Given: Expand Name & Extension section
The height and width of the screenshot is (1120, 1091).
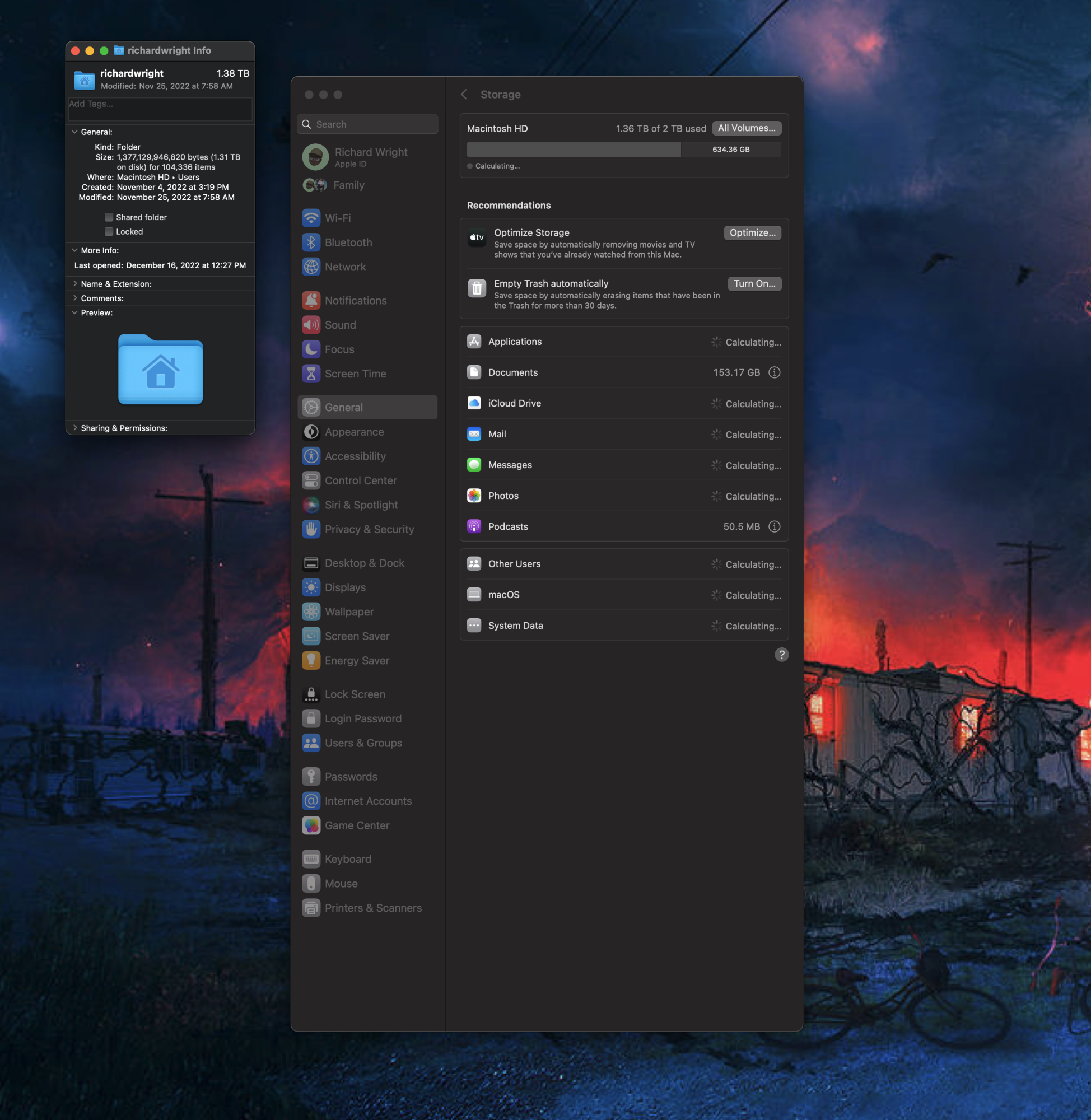Looking at the screenshot, I should point(74,283).
